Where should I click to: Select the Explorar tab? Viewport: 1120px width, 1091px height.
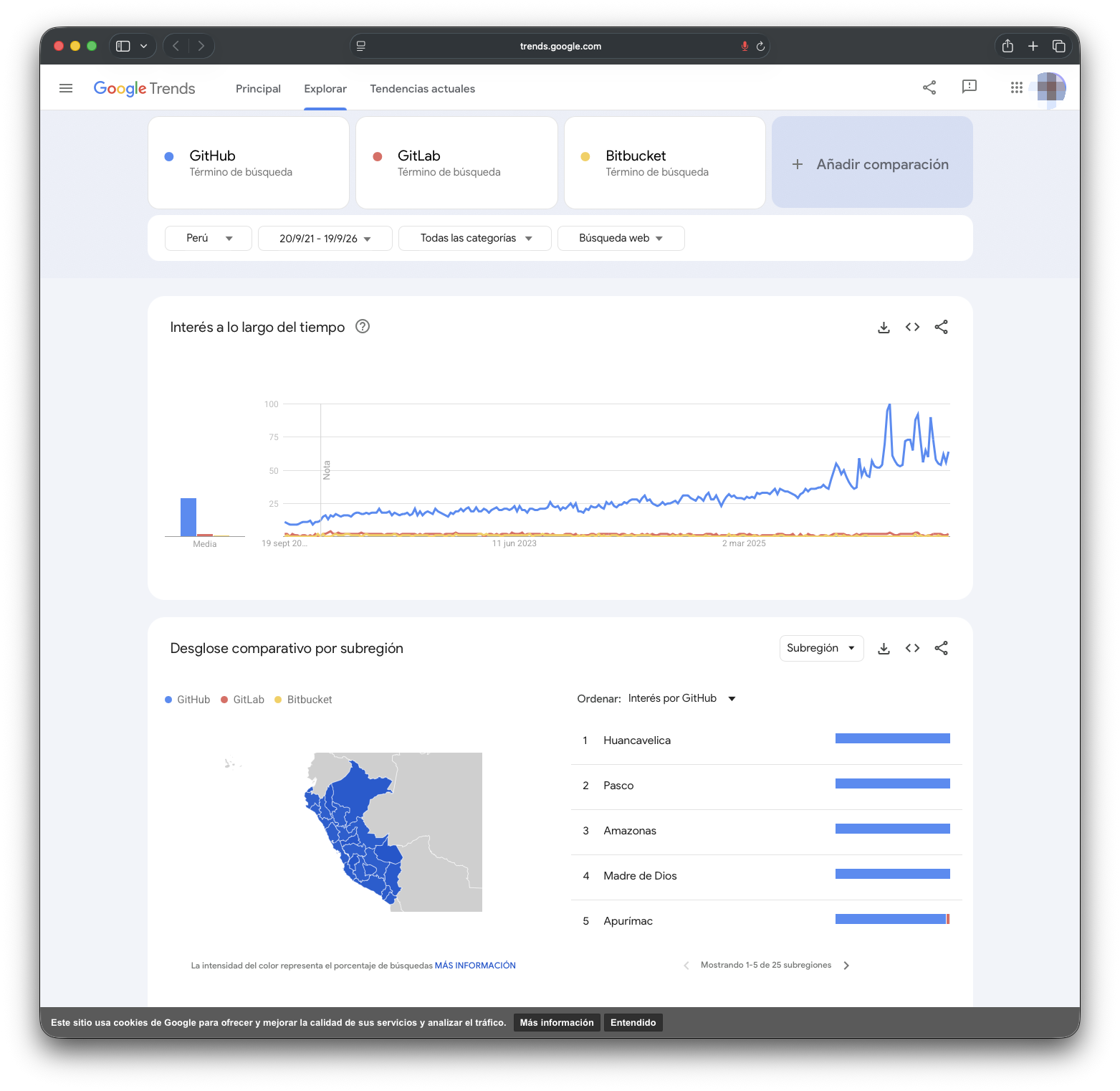pos(325,88)
